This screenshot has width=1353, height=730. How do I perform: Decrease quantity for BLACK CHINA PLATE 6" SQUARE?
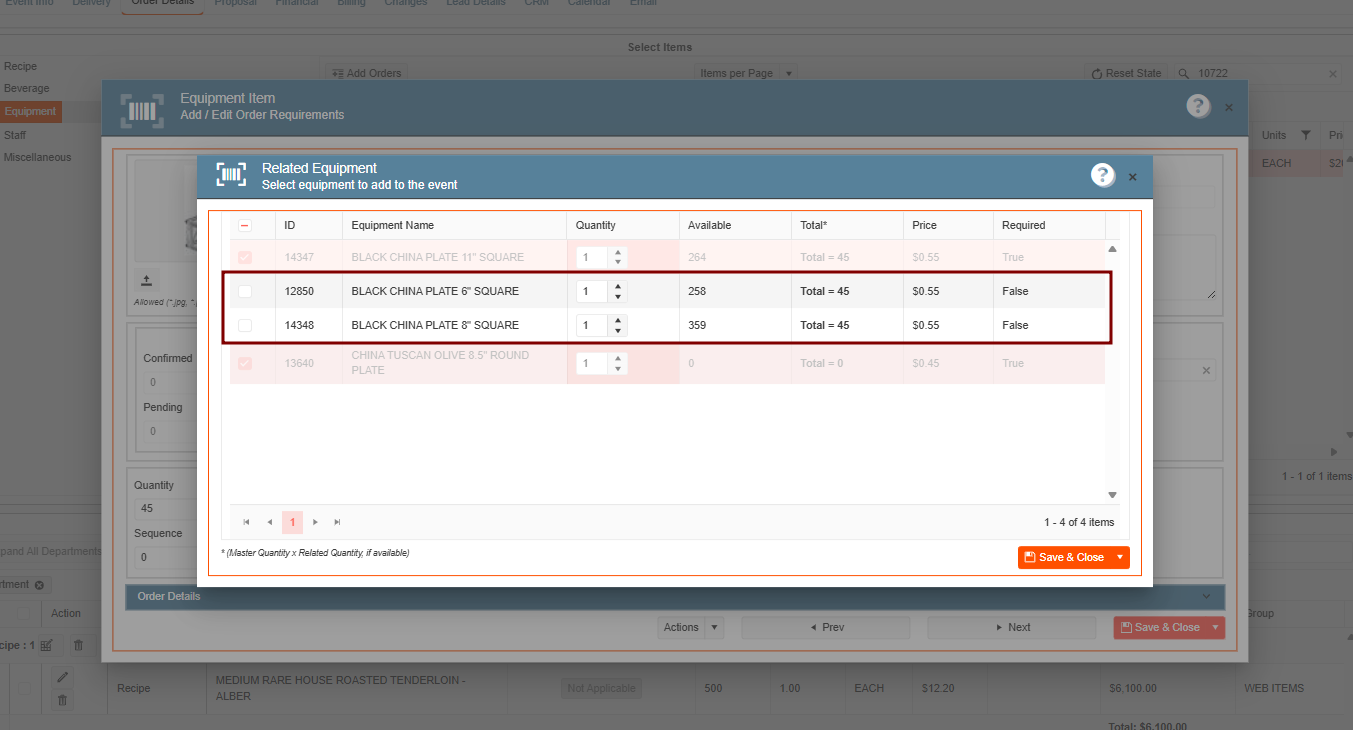coord(618,297)
